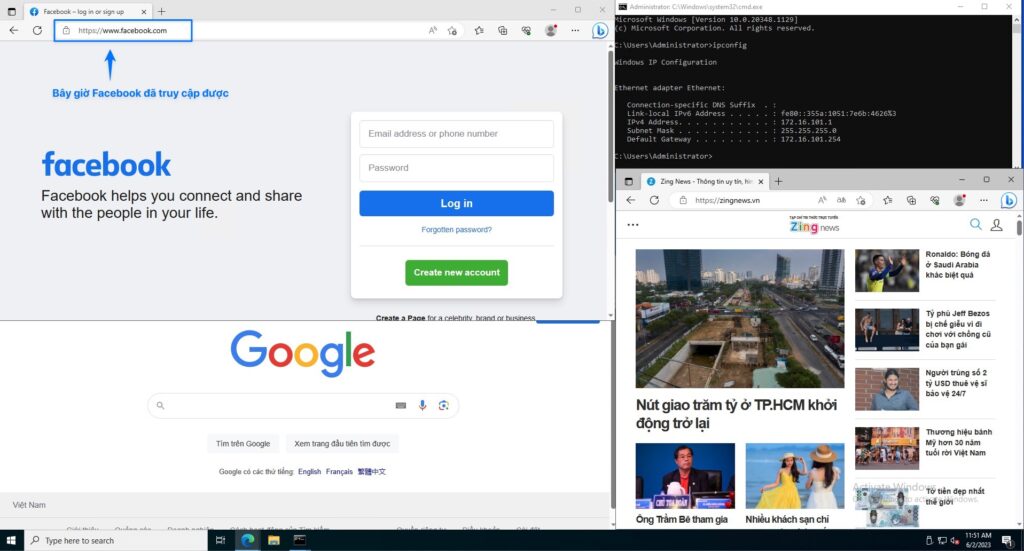Reload the Zing News page
This screenshot has height=551, width=1024.
[x=654, y=200]
